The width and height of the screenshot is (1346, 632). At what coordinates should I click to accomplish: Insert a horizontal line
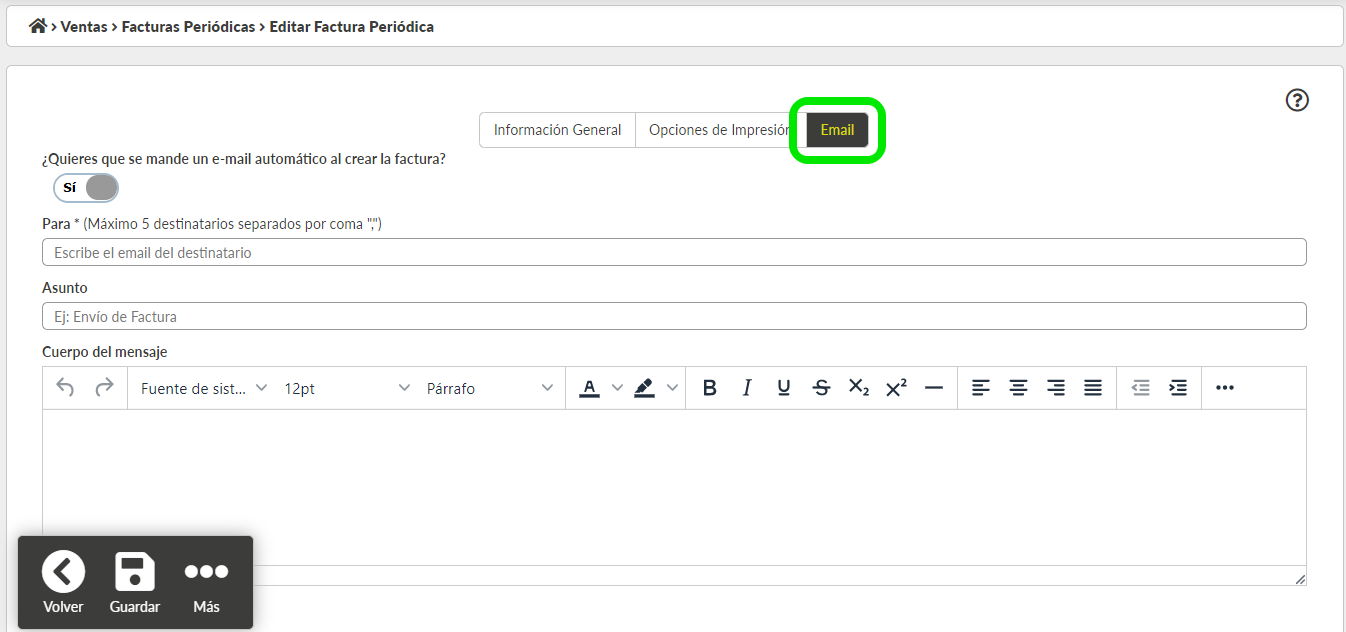[934, 388]
